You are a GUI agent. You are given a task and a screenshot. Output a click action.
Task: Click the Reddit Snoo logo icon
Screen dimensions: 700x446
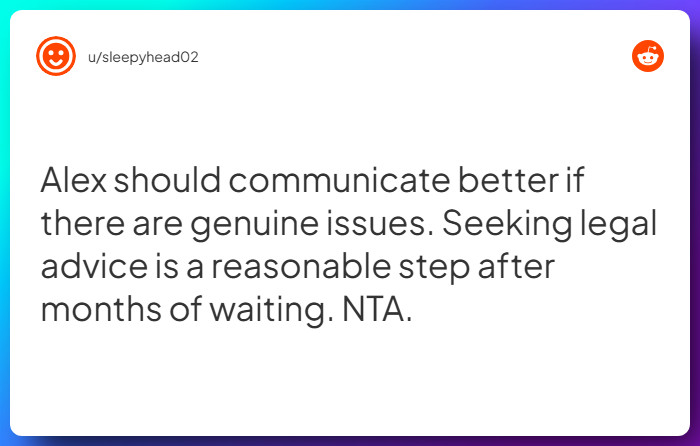[648, 56]
